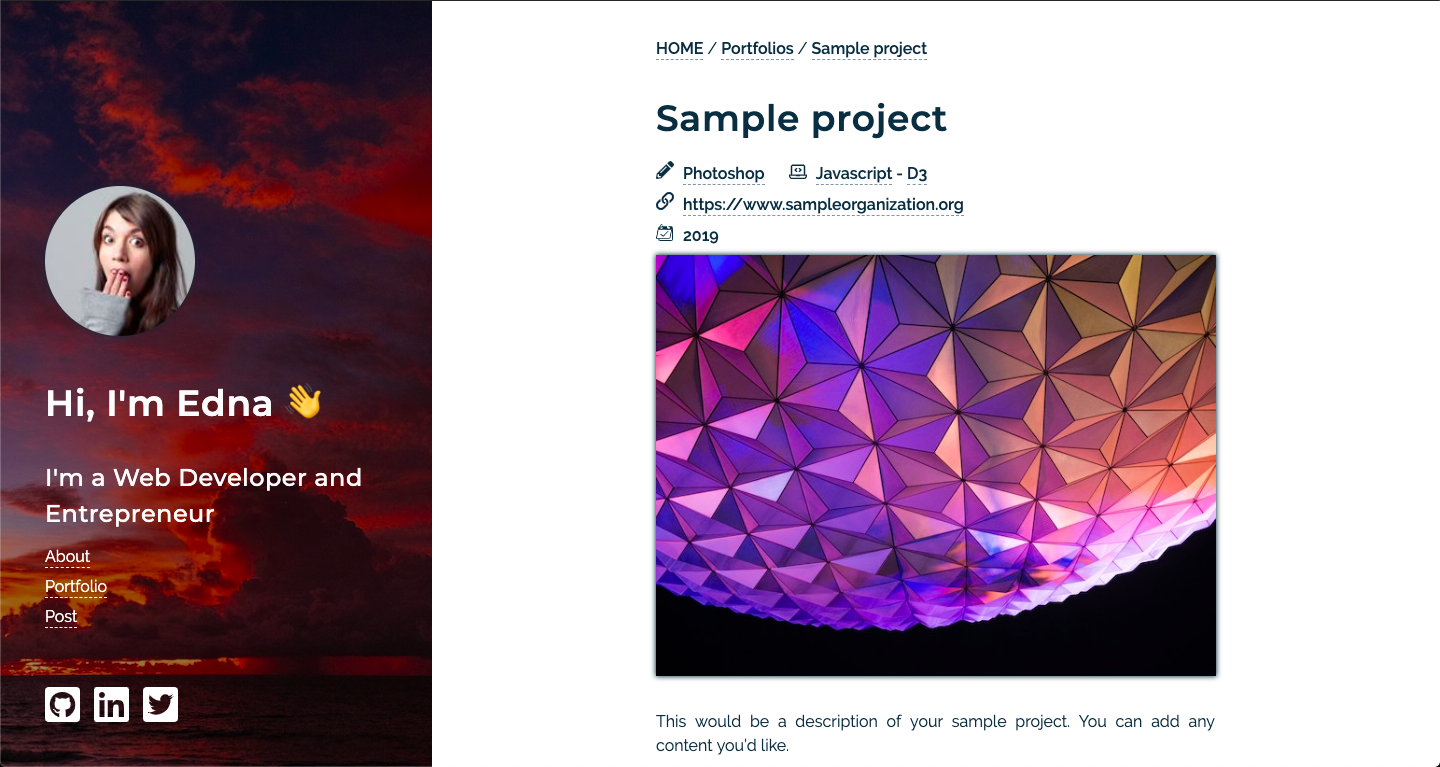The image size is (1440, 767).
Task: Open the Post section in the sidebar
Action: [x=60, y=616]
